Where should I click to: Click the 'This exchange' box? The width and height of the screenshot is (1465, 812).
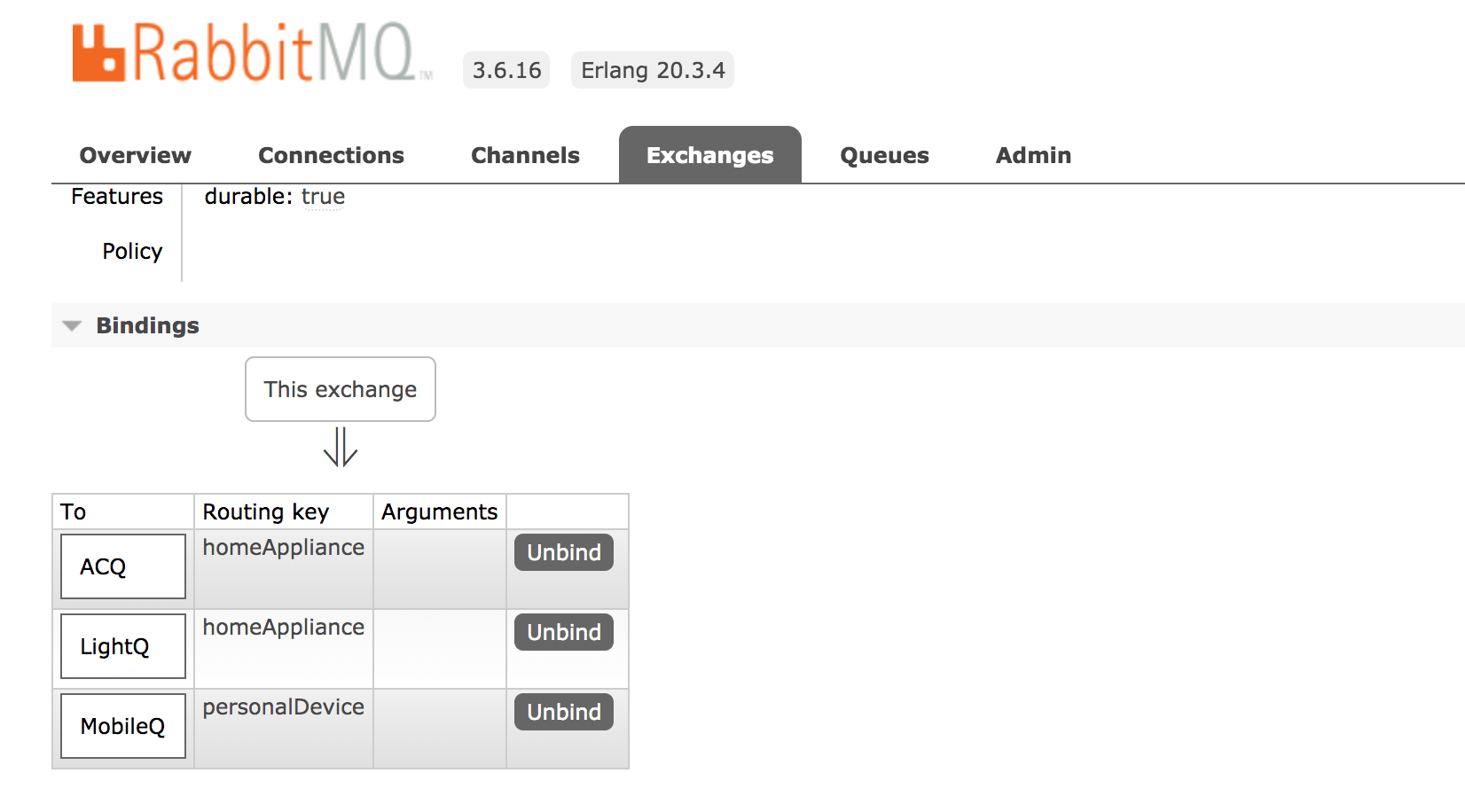[340, 389]
